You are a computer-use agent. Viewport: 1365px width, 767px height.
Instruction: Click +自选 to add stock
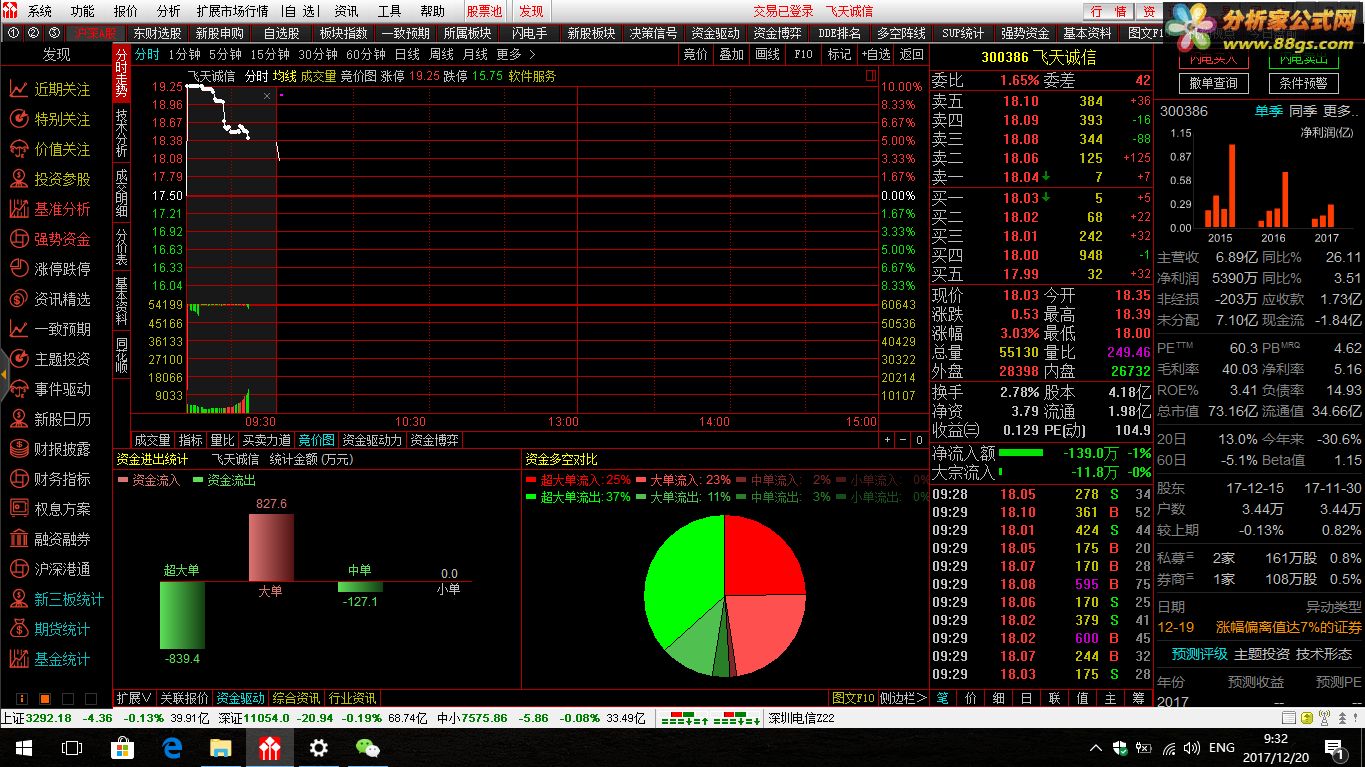[875, 54]
